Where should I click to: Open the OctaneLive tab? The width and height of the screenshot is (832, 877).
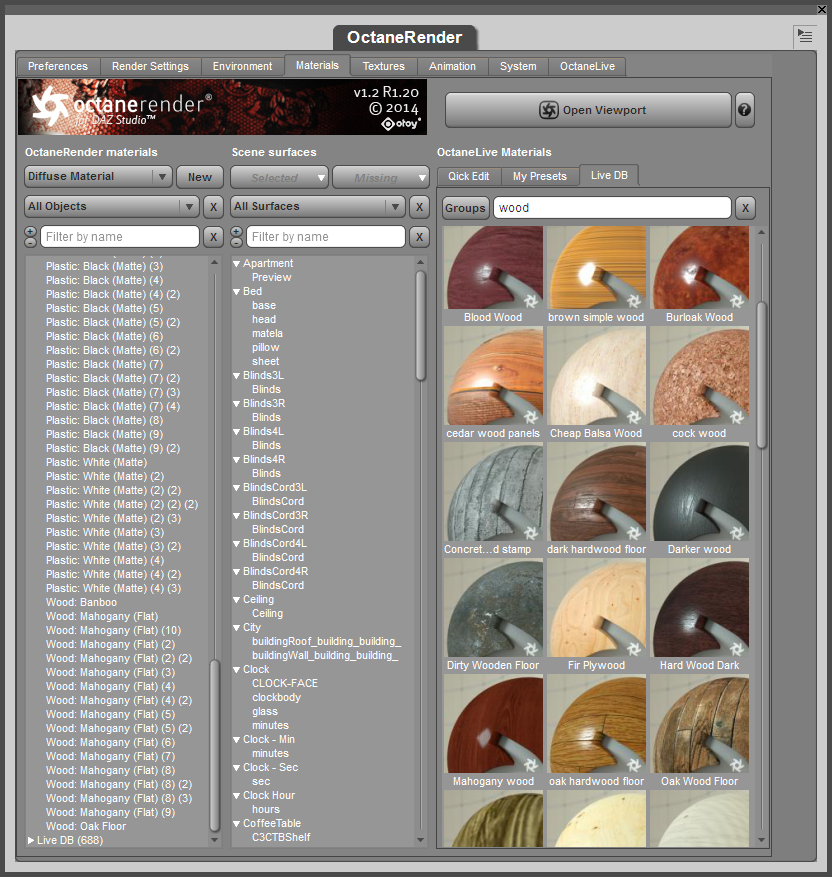587,66
